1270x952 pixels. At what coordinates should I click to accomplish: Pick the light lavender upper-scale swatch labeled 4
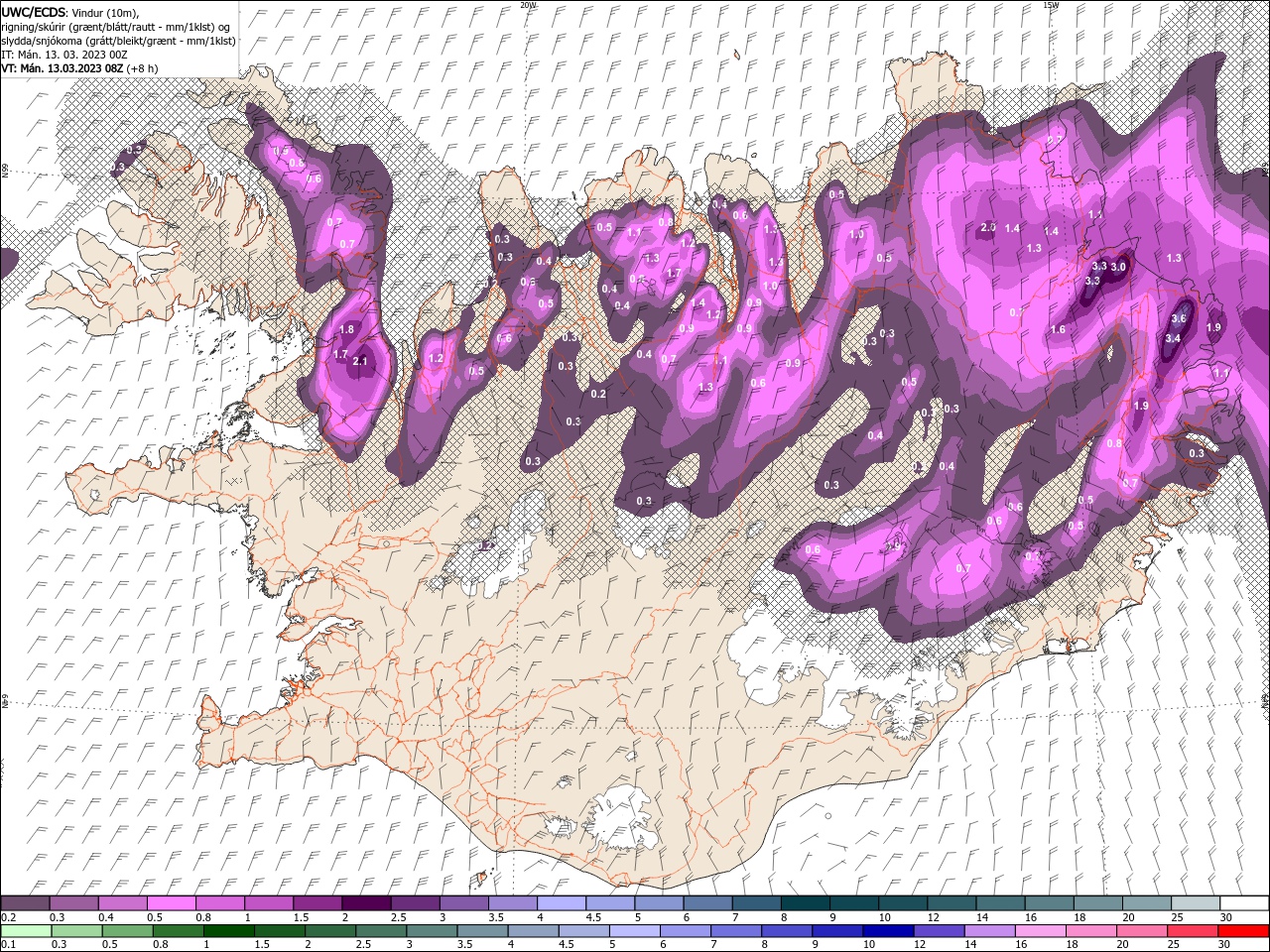[561, 903]
